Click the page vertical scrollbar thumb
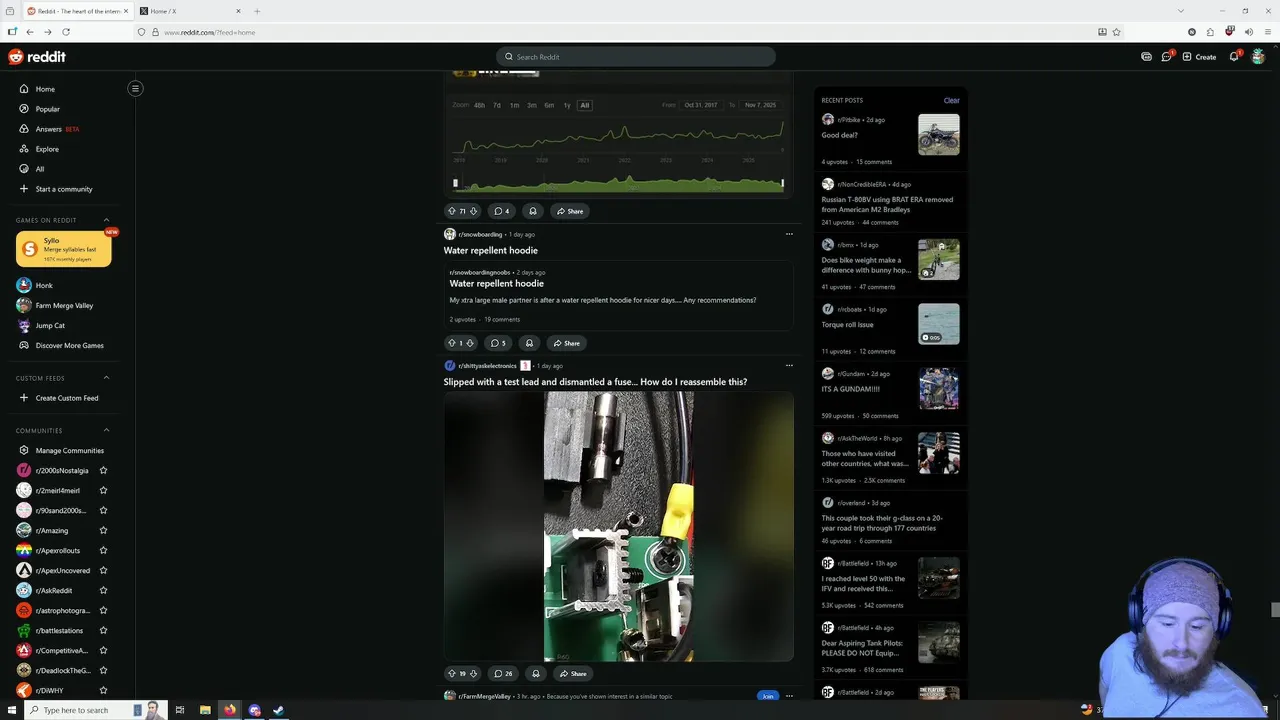The image size is (1280, 720). click(1274, 610)
